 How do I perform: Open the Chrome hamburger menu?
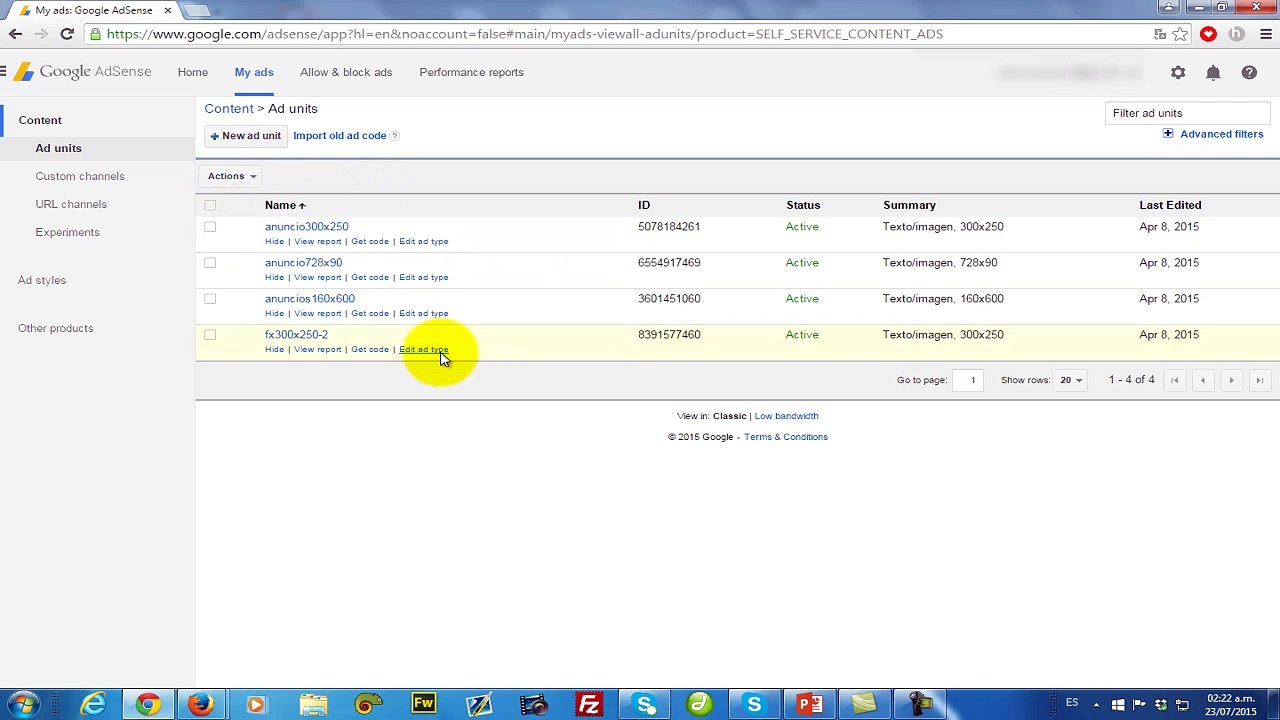point(1265,34)
